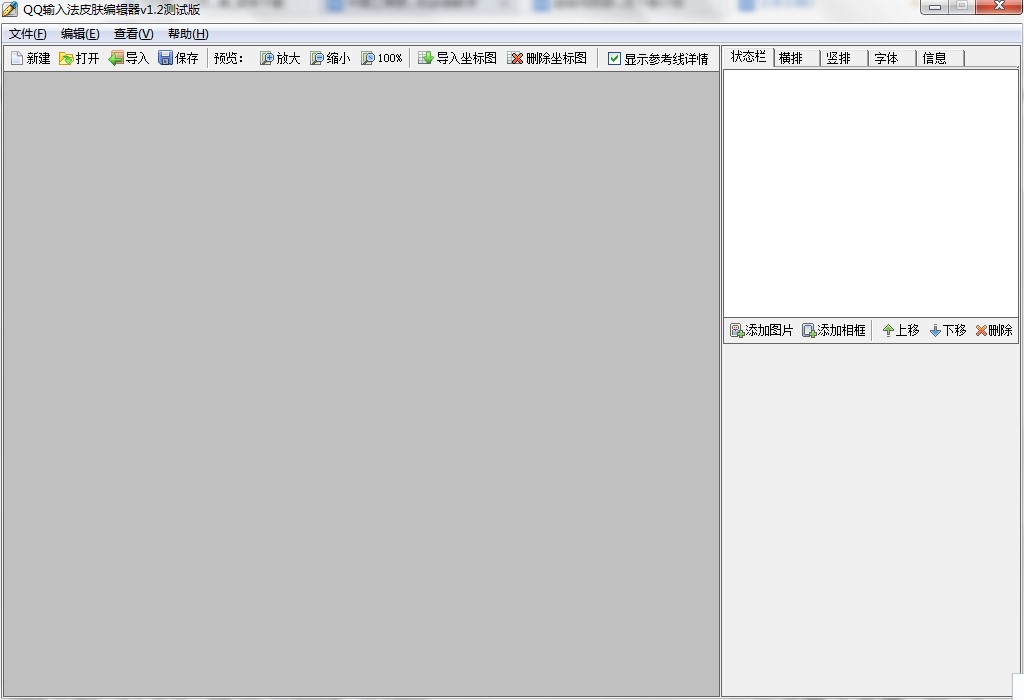The width and height of the screenshot is (1024, 700).
Task: Switch to the 横排 tab
Action: 797,58
